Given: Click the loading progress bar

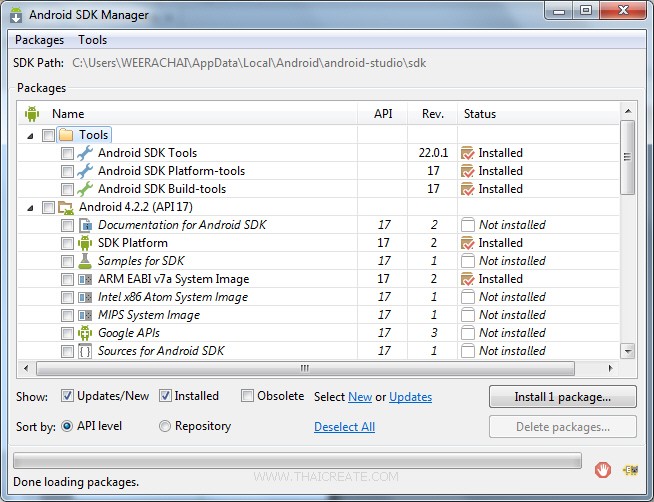Looking at the screenshot, I should (297, 460).
